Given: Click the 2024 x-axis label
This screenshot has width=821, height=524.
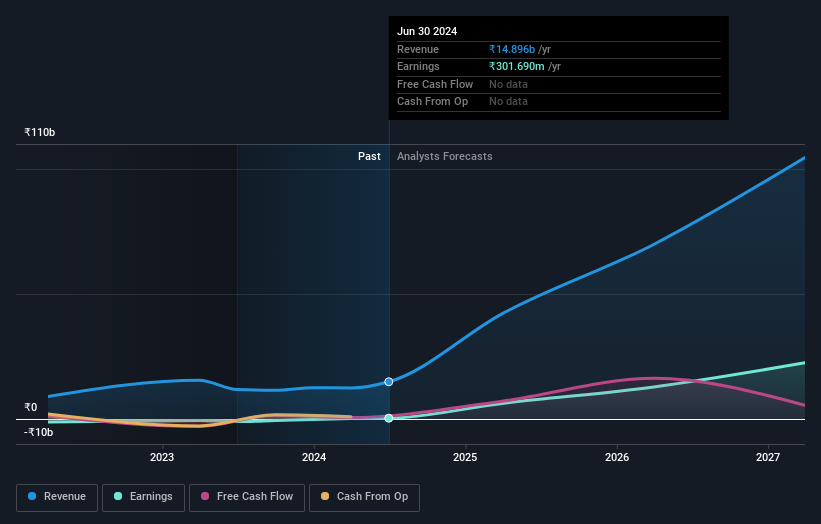Looking at the screenshot, I should [314, 457].
